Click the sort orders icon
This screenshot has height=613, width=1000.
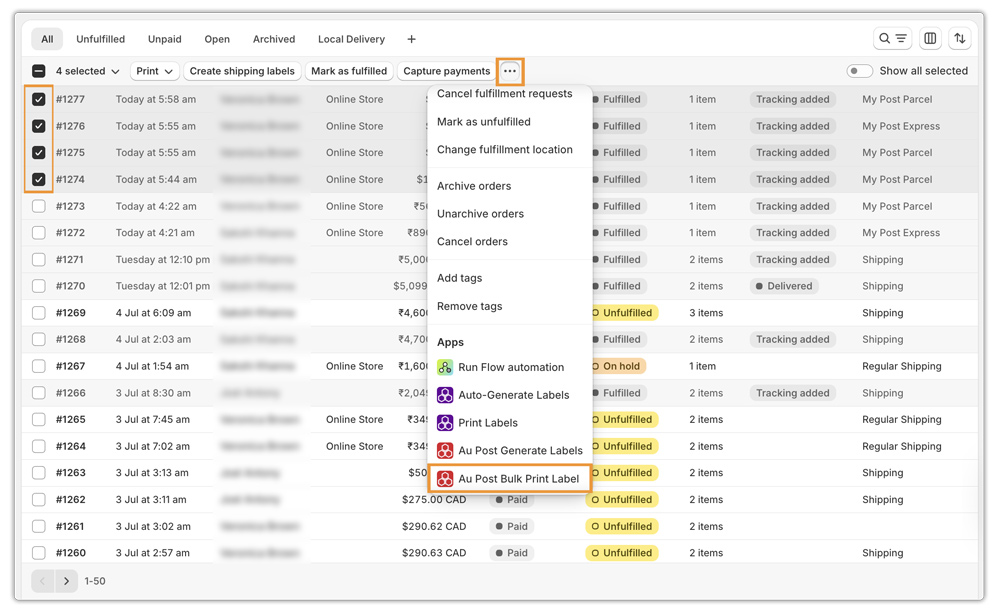point(960,39)
